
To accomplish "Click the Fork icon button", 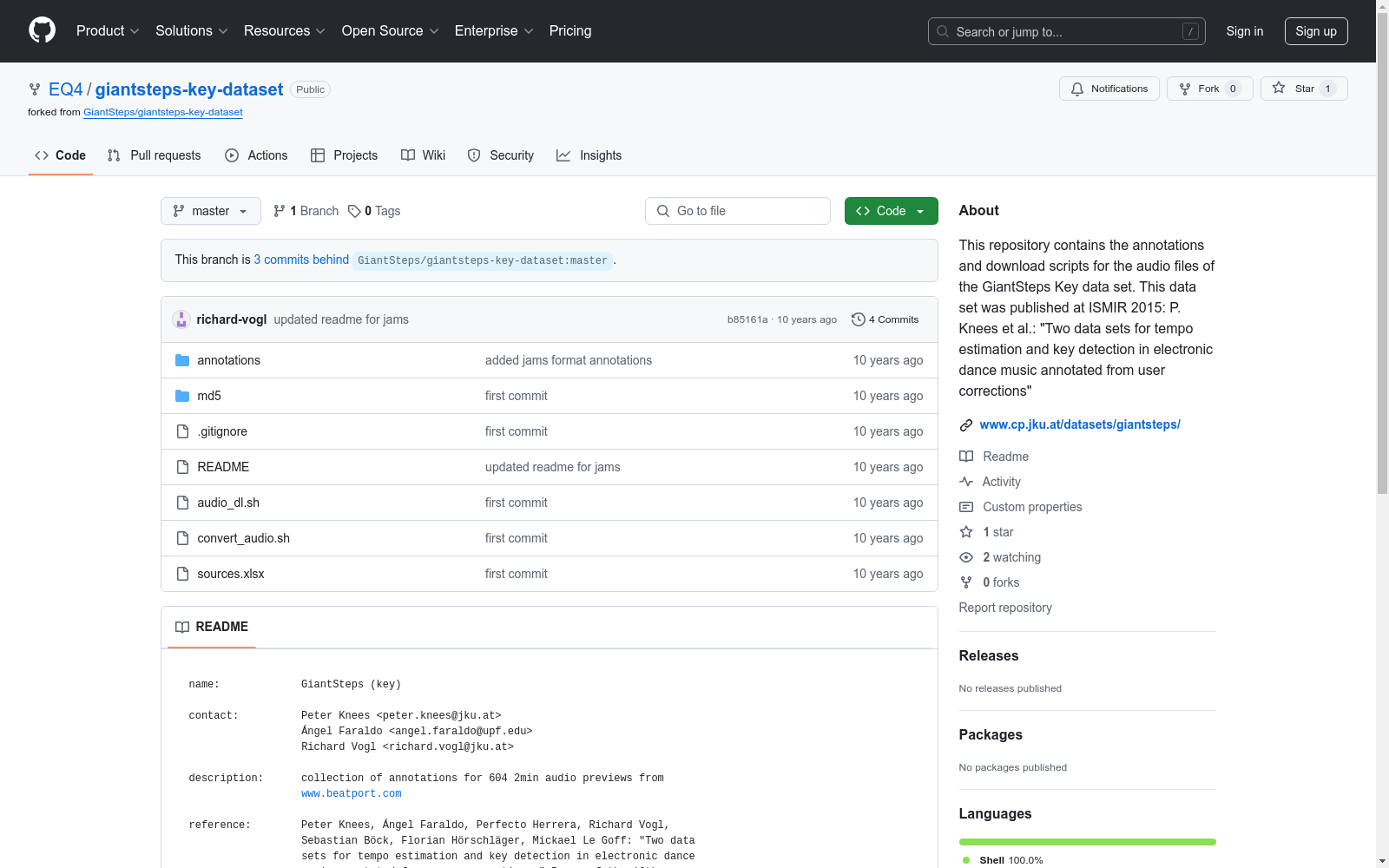I will point(1185,89).
